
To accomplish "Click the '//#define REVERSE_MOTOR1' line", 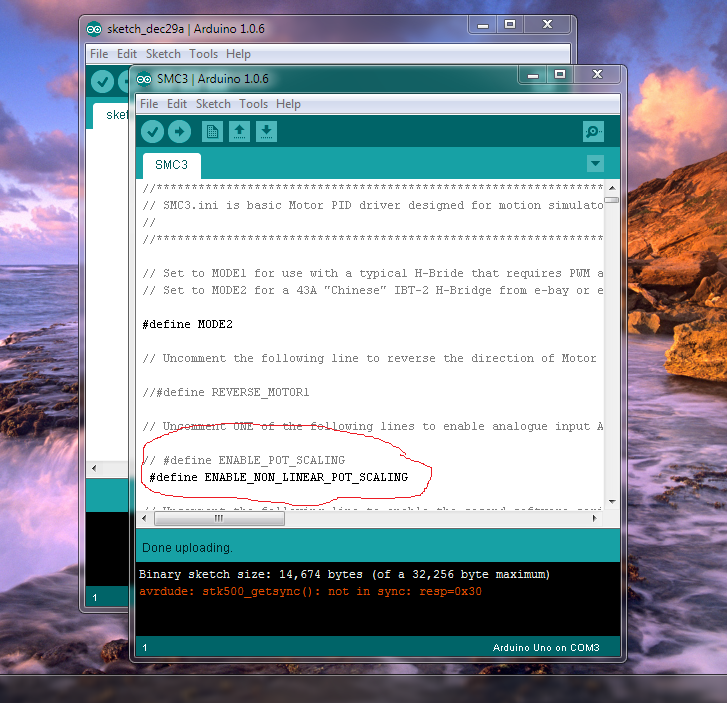I will (x=226, y=392).
